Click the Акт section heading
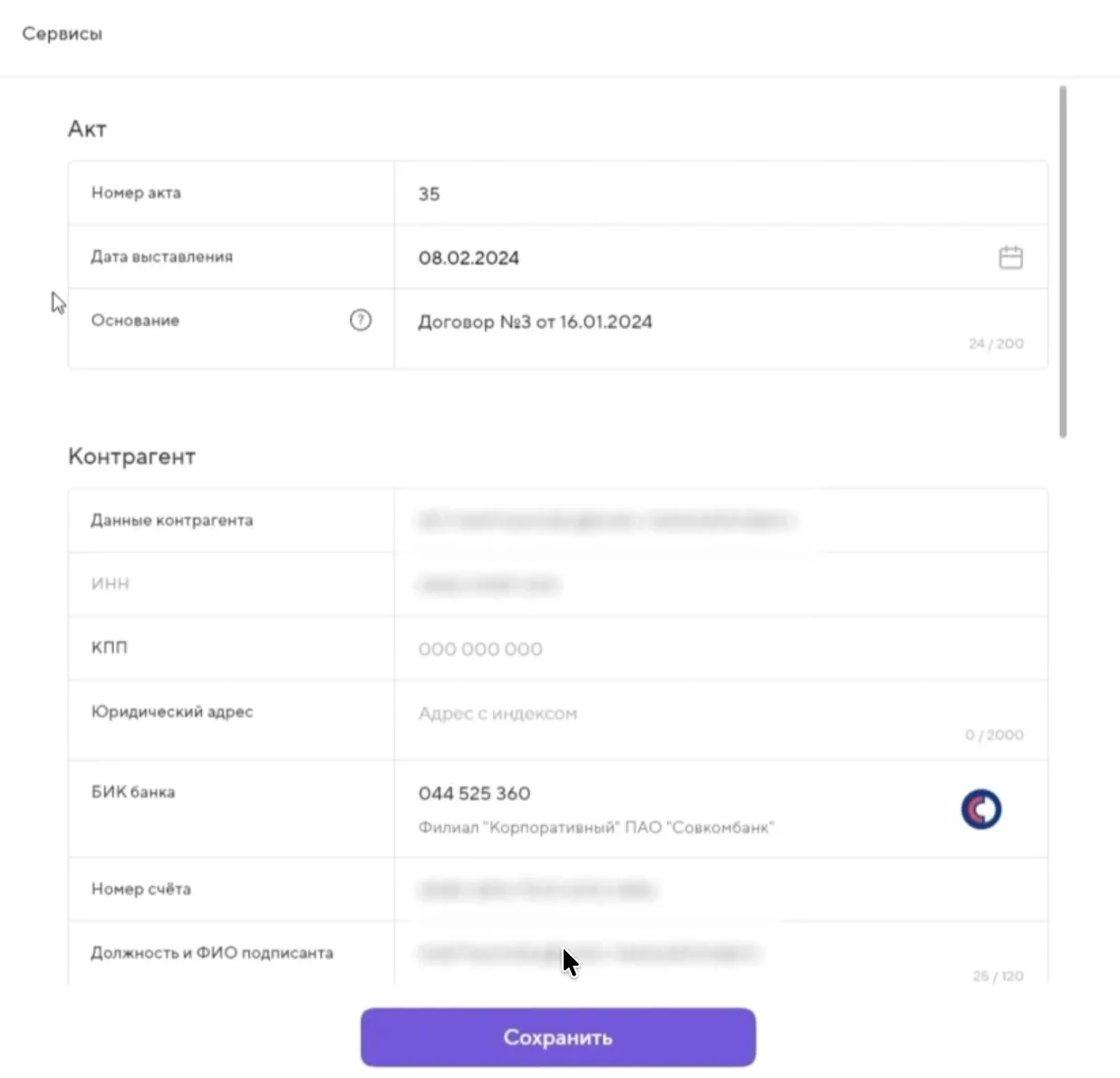This screenshot has width=1120, height=1078. coord(87,129)
